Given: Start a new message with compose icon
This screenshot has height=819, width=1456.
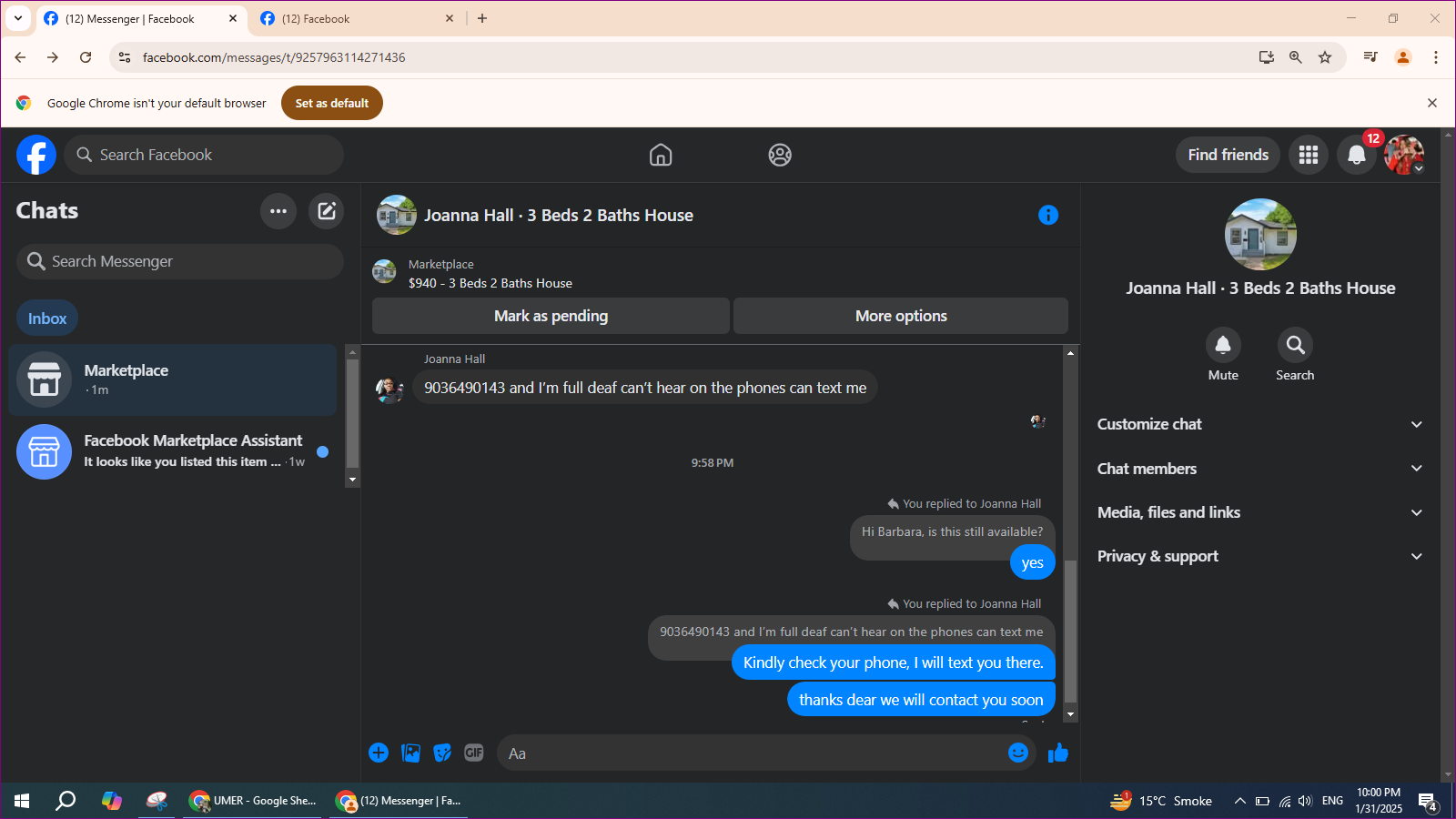Looking at the screenshot, I should point(326,211).
